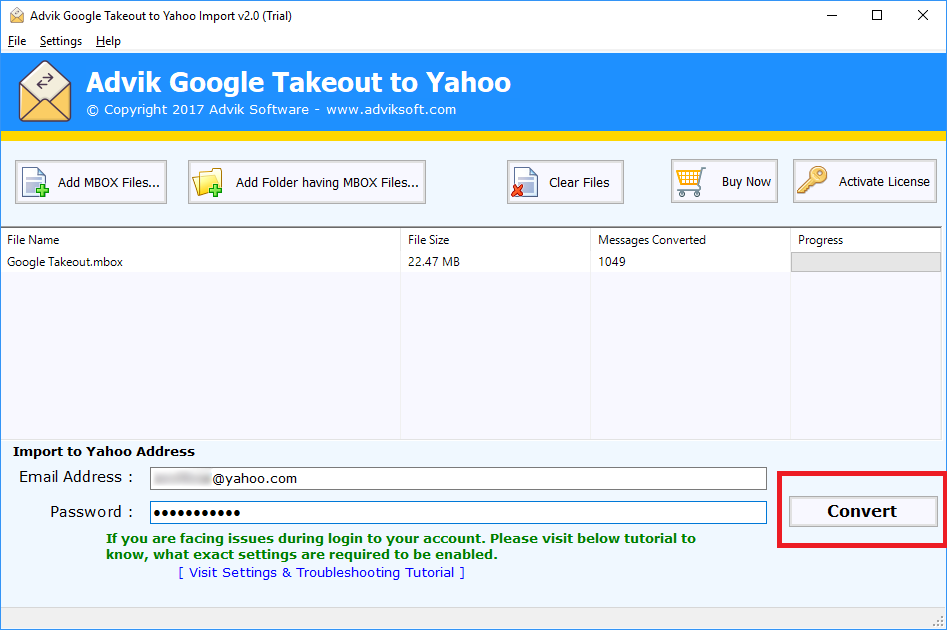Click the folder icon on Add Folder having MBOX Files
The height and width of the screenshot is (630, 947).
tap(207, 182)
